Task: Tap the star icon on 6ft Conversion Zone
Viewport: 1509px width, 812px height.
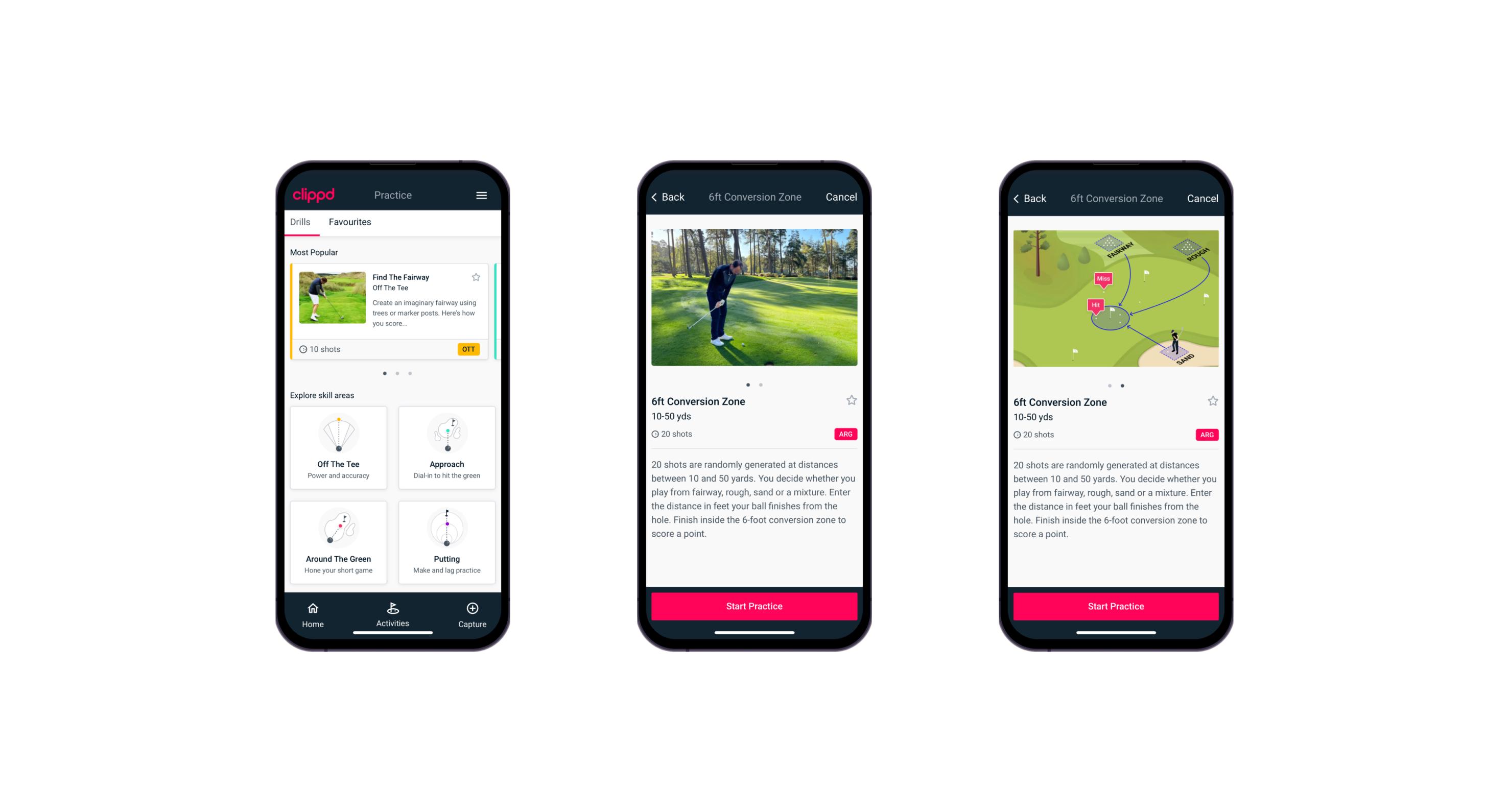Action: [852, 403]
